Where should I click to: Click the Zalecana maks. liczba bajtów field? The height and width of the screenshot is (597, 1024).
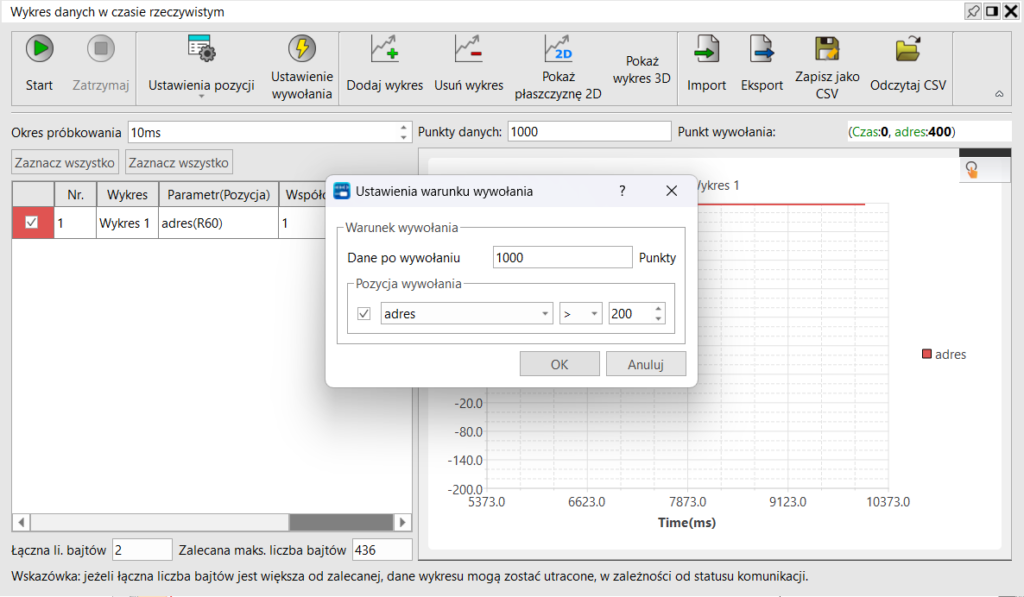click(382, 550)
